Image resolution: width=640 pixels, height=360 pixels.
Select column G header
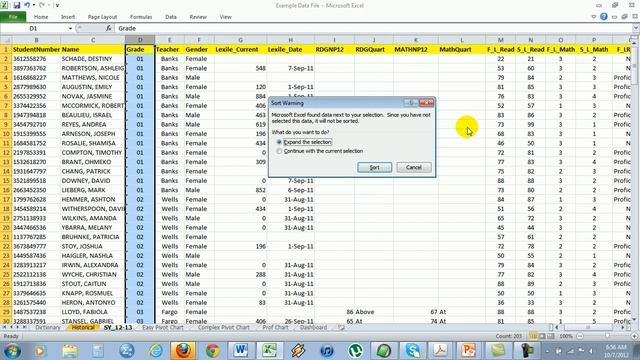click(x=240, y=40)
